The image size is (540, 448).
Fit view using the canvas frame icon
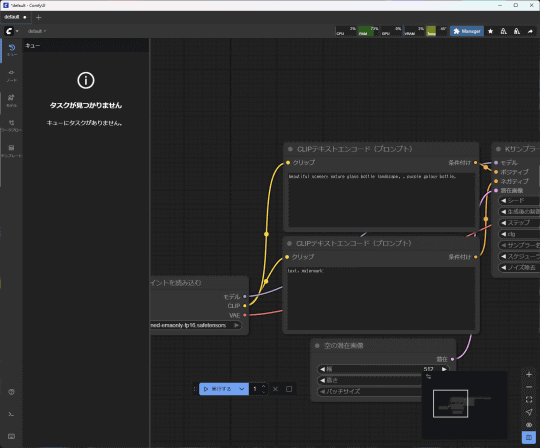tap(529, 399)
